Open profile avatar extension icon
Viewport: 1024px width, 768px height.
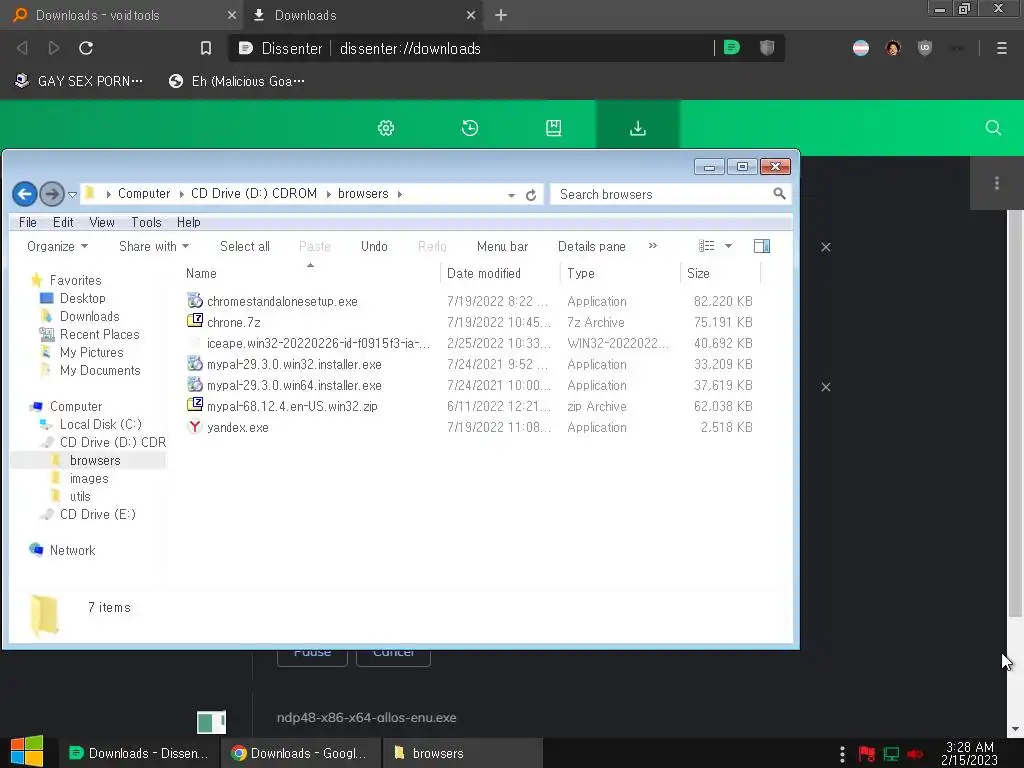point(893,48)
